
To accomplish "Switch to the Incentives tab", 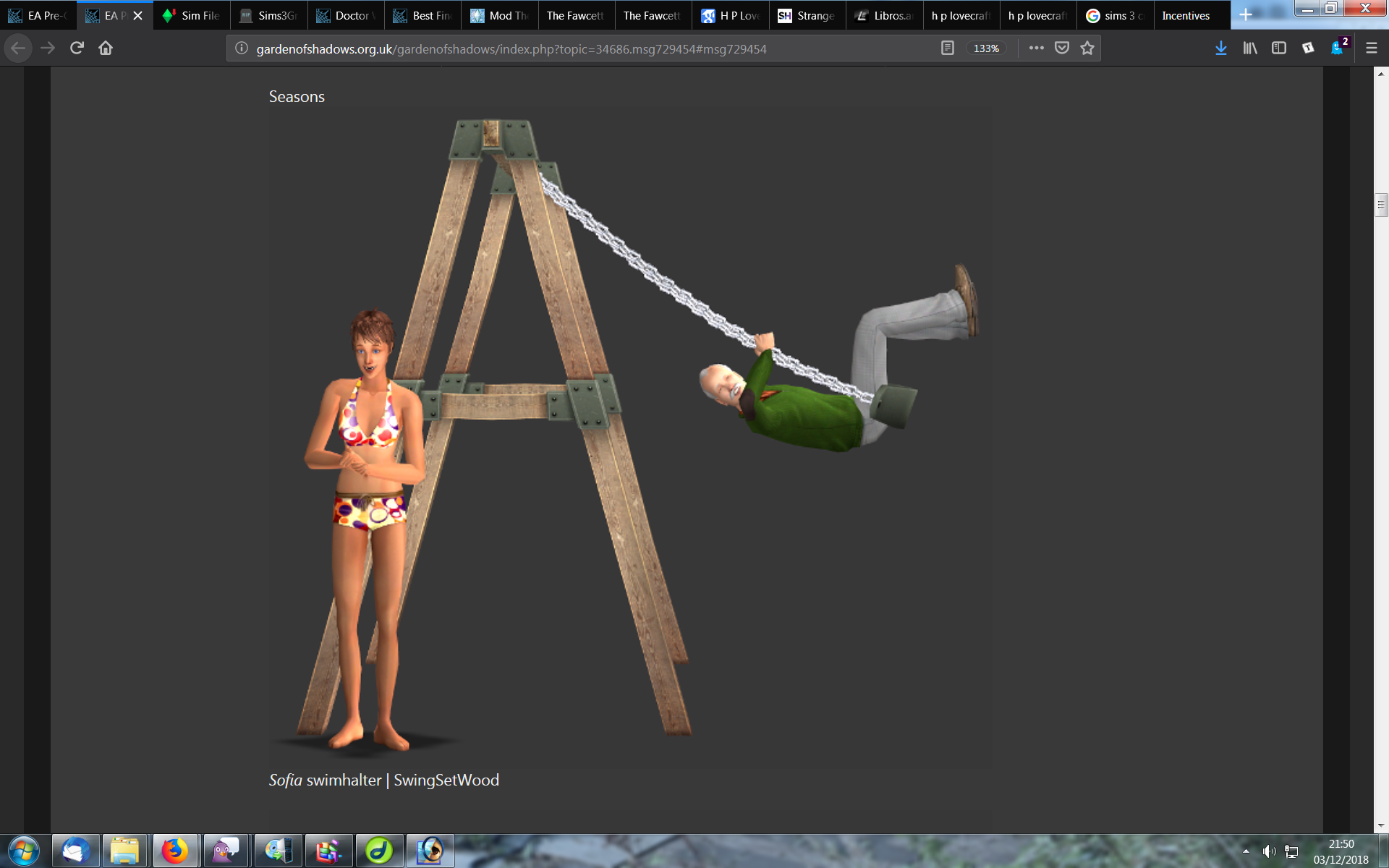I will pos(1191,15).
